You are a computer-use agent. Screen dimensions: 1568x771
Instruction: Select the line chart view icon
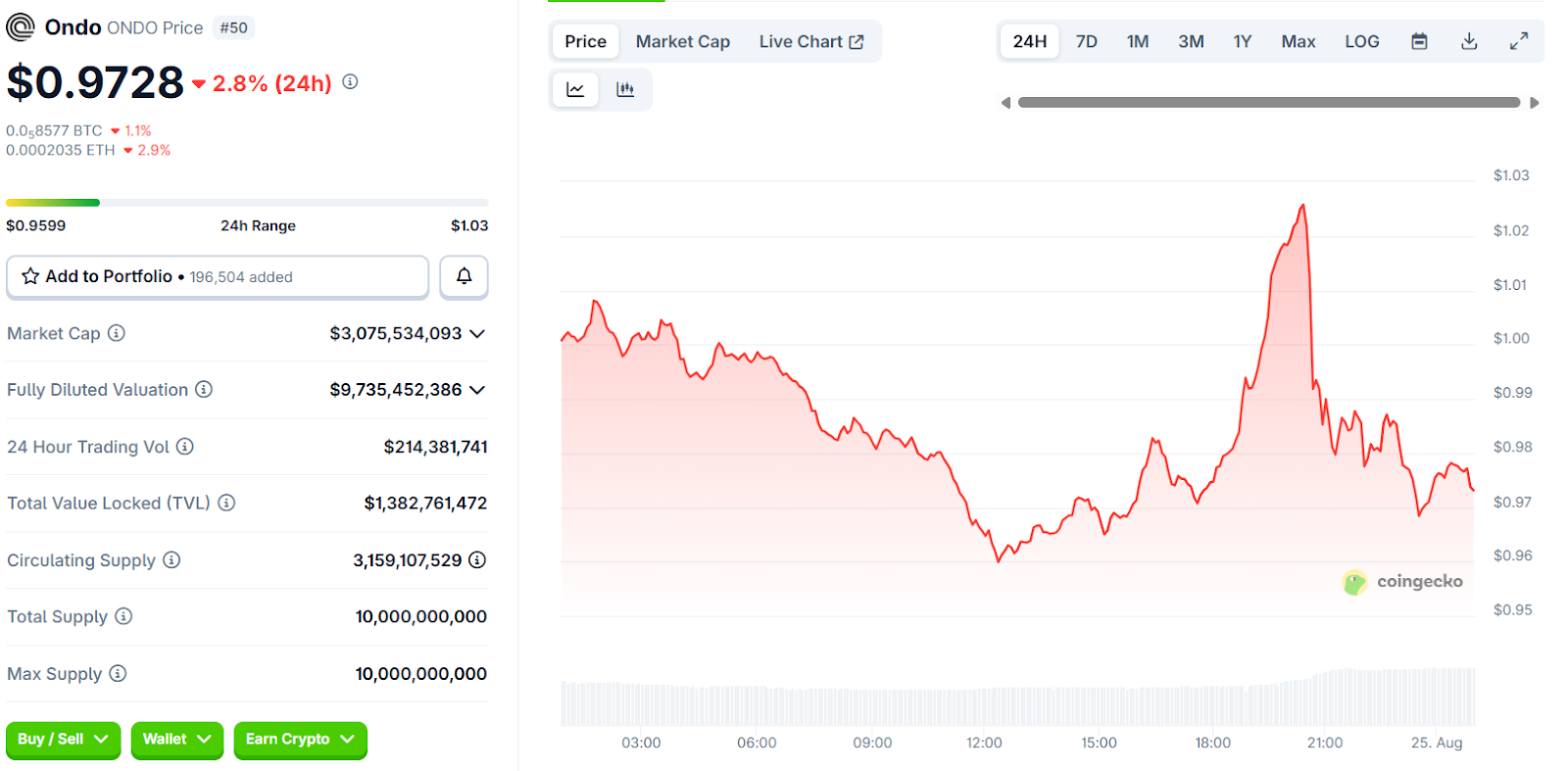click(575, 90)
